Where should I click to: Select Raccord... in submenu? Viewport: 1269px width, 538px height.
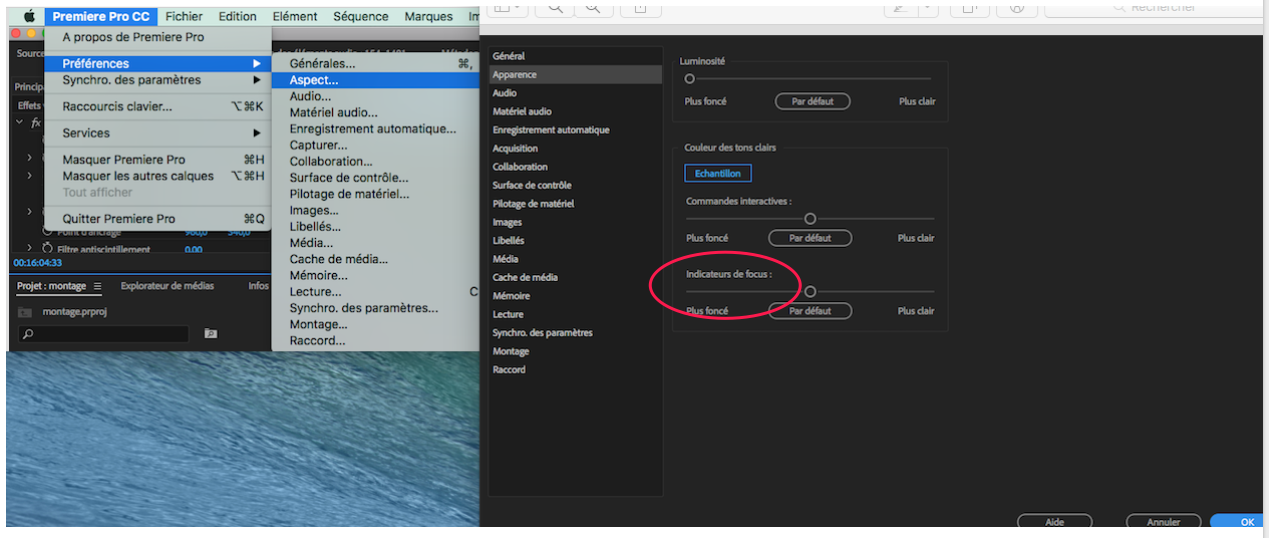click(376, 340)
